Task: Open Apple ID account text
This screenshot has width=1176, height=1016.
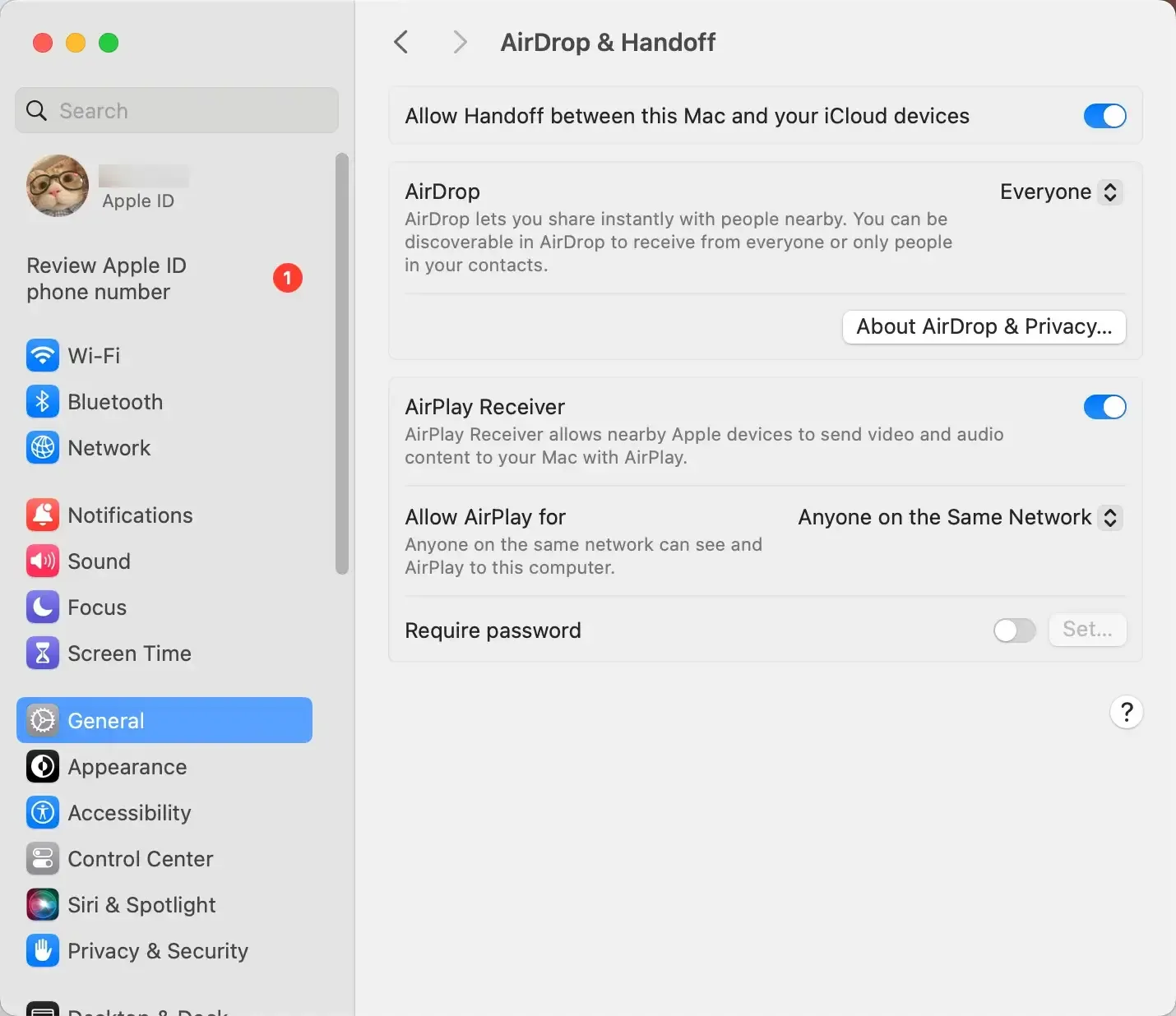Action: (x=138, y=201)
